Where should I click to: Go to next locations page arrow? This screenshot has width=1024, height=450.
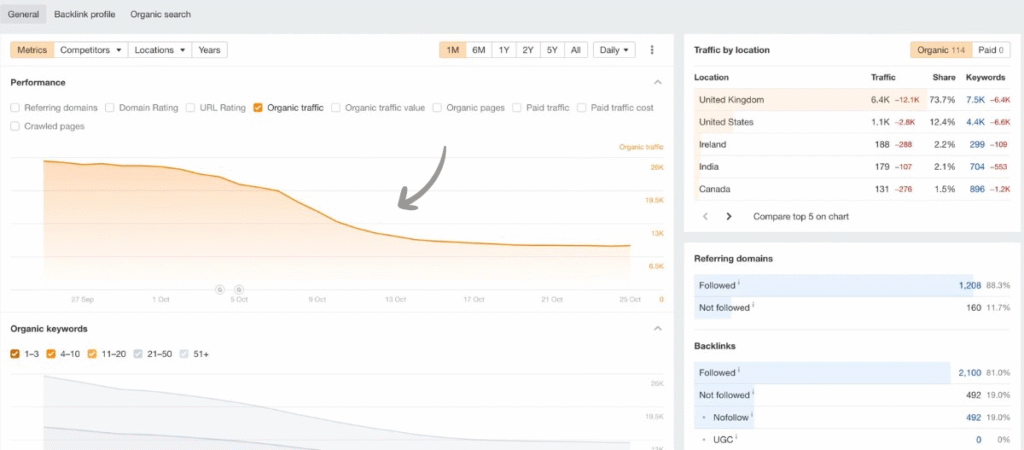point(729,216)
